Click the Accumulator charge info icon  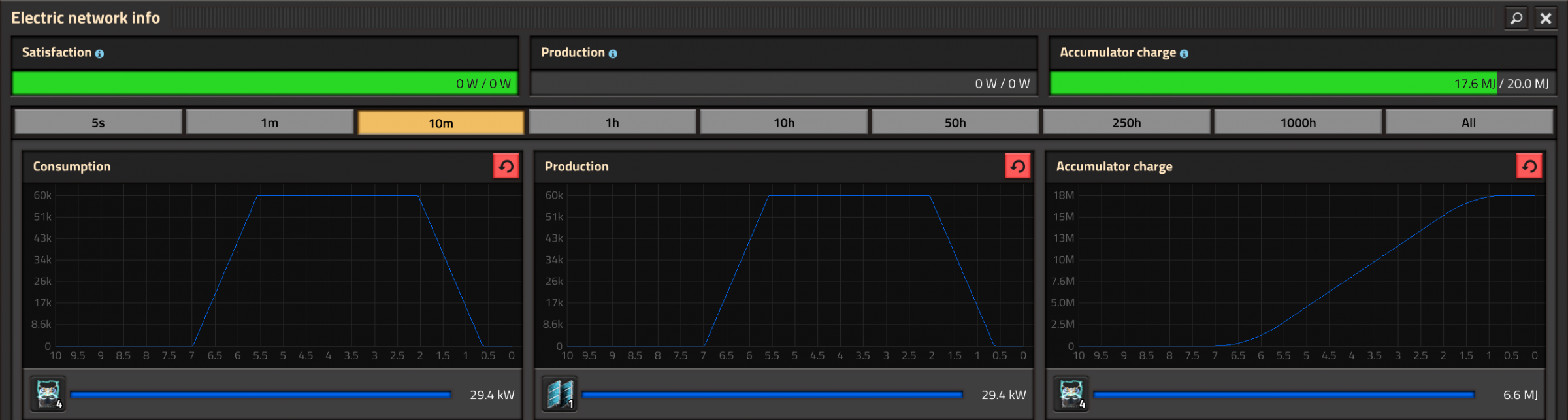pos(1184,54)
